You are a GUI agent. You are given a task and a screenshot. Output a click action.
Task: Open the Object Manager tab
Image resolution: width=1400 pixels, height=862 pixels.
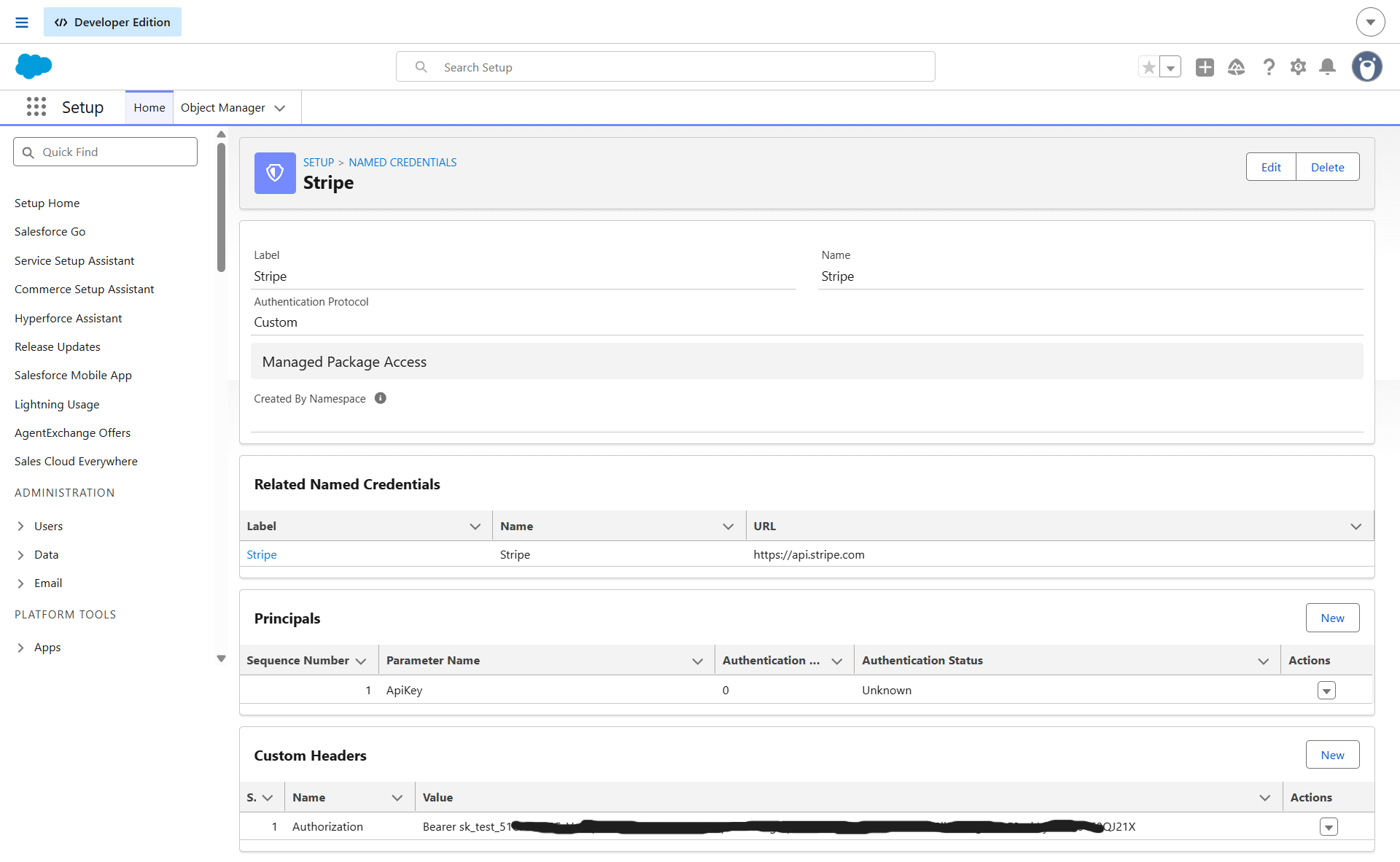[223, 107]
